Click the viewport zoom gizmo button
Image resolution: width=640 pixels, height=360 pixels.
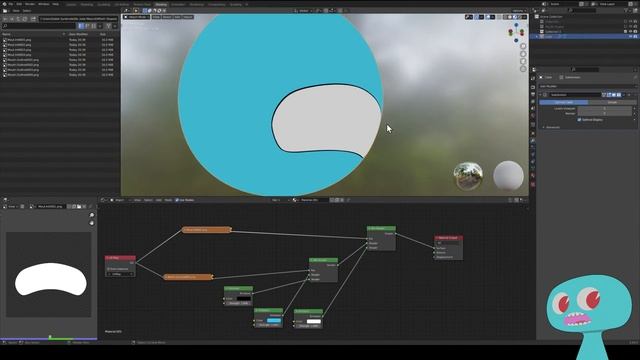523,46
